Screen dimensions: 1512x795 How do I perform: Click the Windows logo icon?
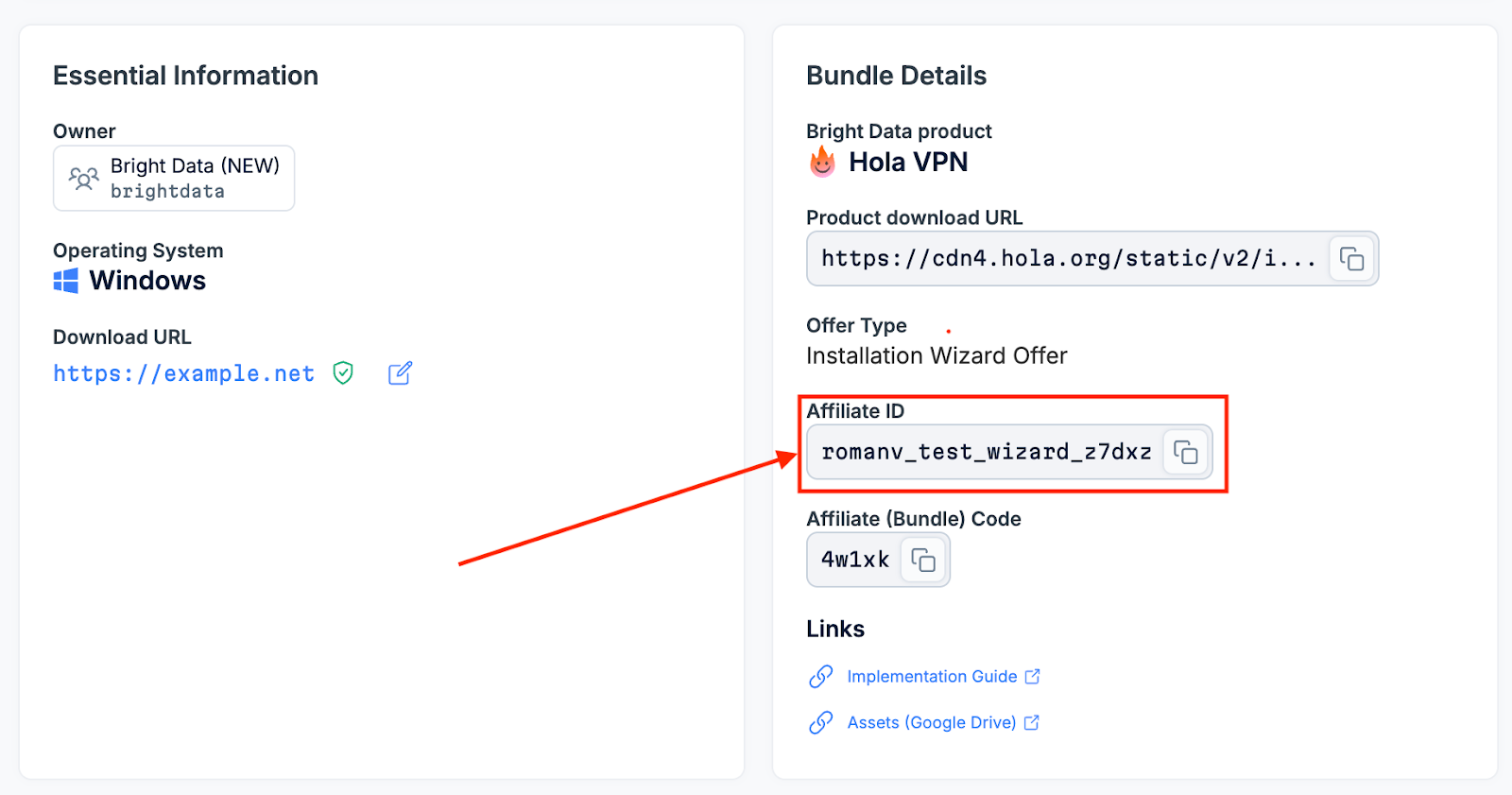click(x=66, y=281)
